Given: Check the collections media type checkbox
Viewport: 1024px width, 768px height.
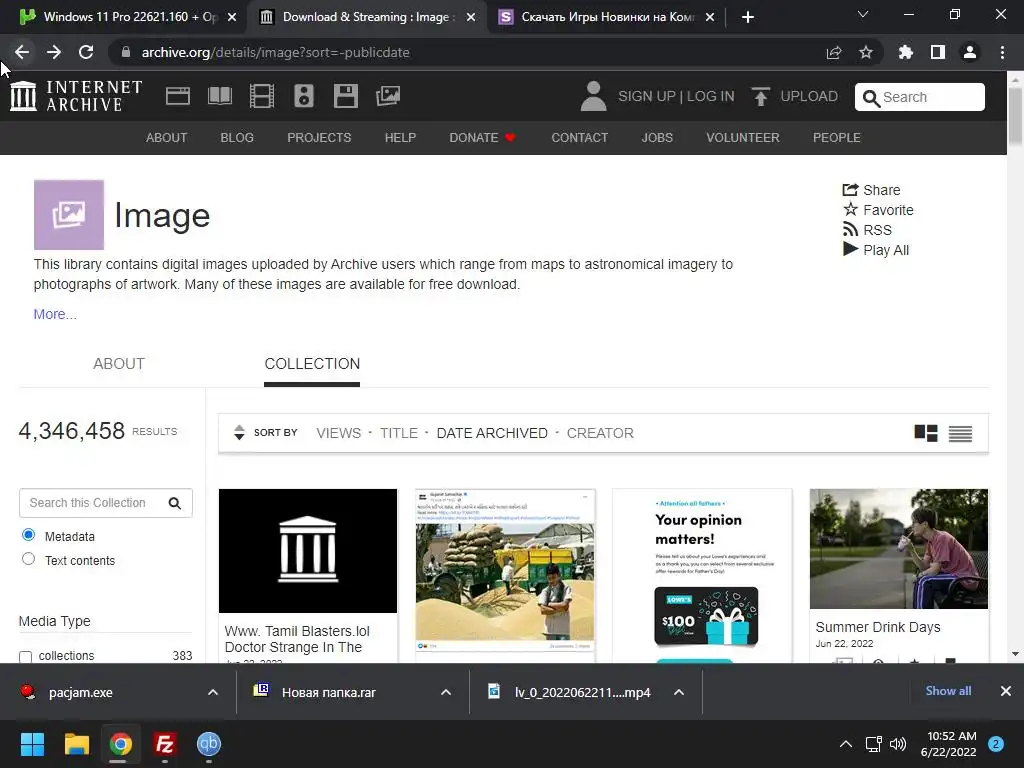Looking at the screenshot, I should pyautogui.click(x=25, y=656).
